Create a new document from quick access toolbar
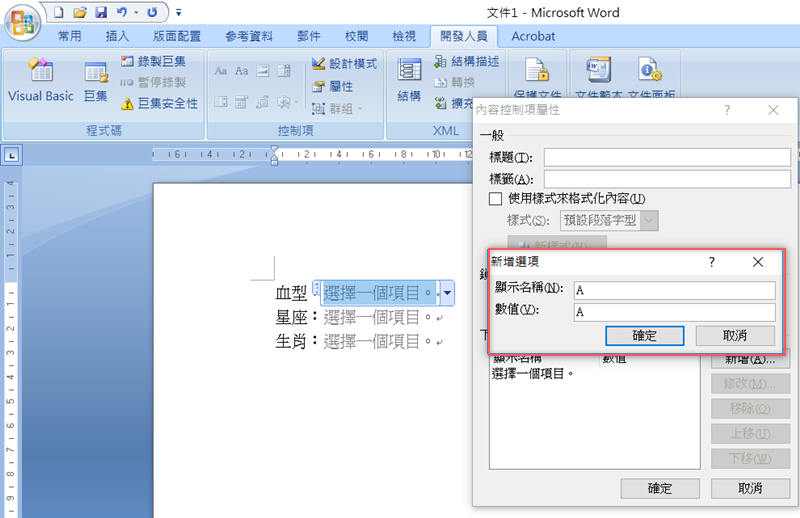 tap(59, 12)
